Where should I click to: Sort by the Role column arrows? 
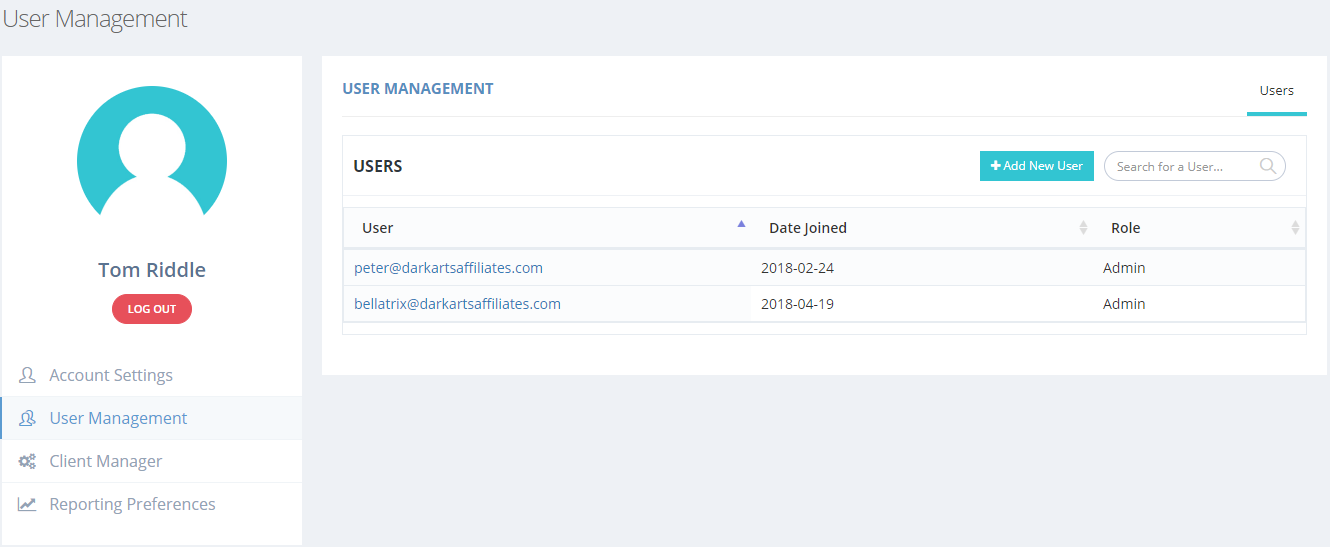pyautogui.click(x=1295, y=228)
